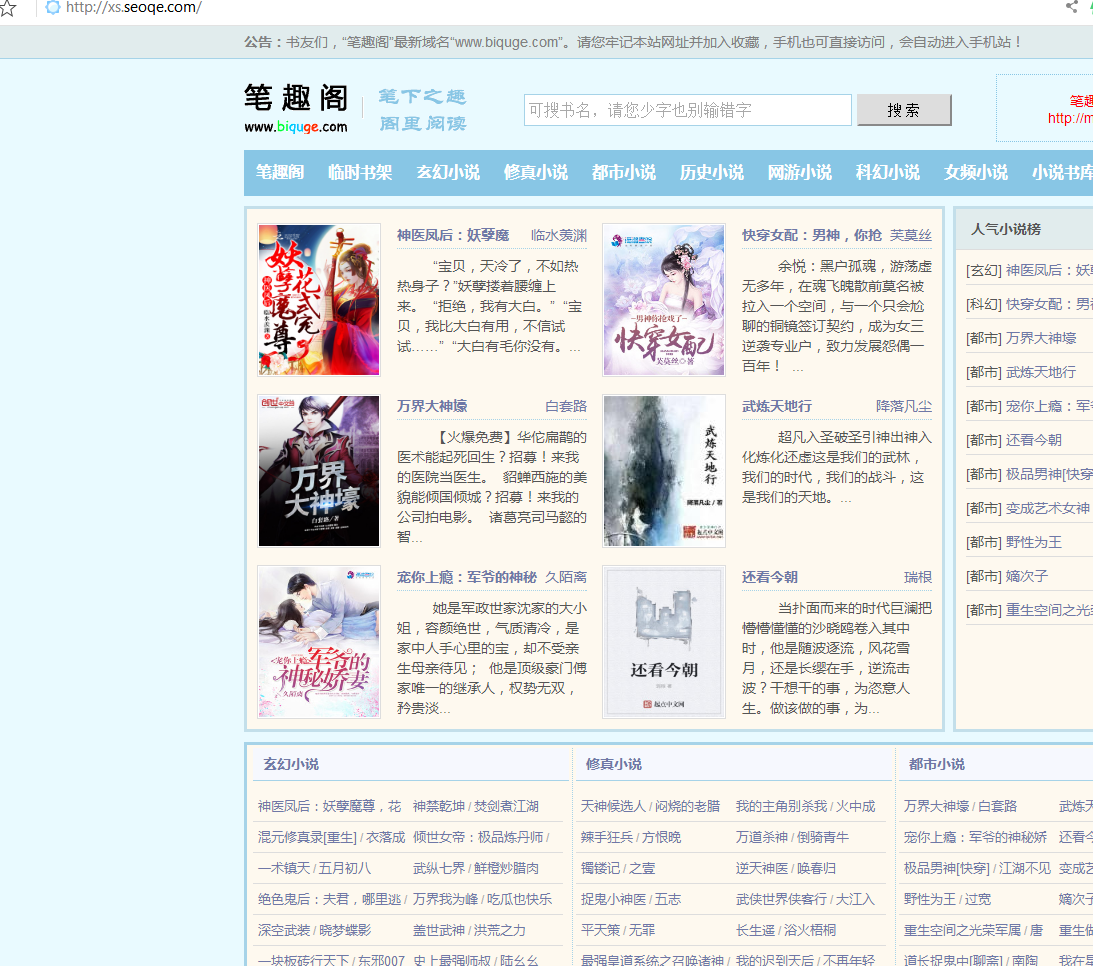Click author name 白套路

[x=565, y=406]
